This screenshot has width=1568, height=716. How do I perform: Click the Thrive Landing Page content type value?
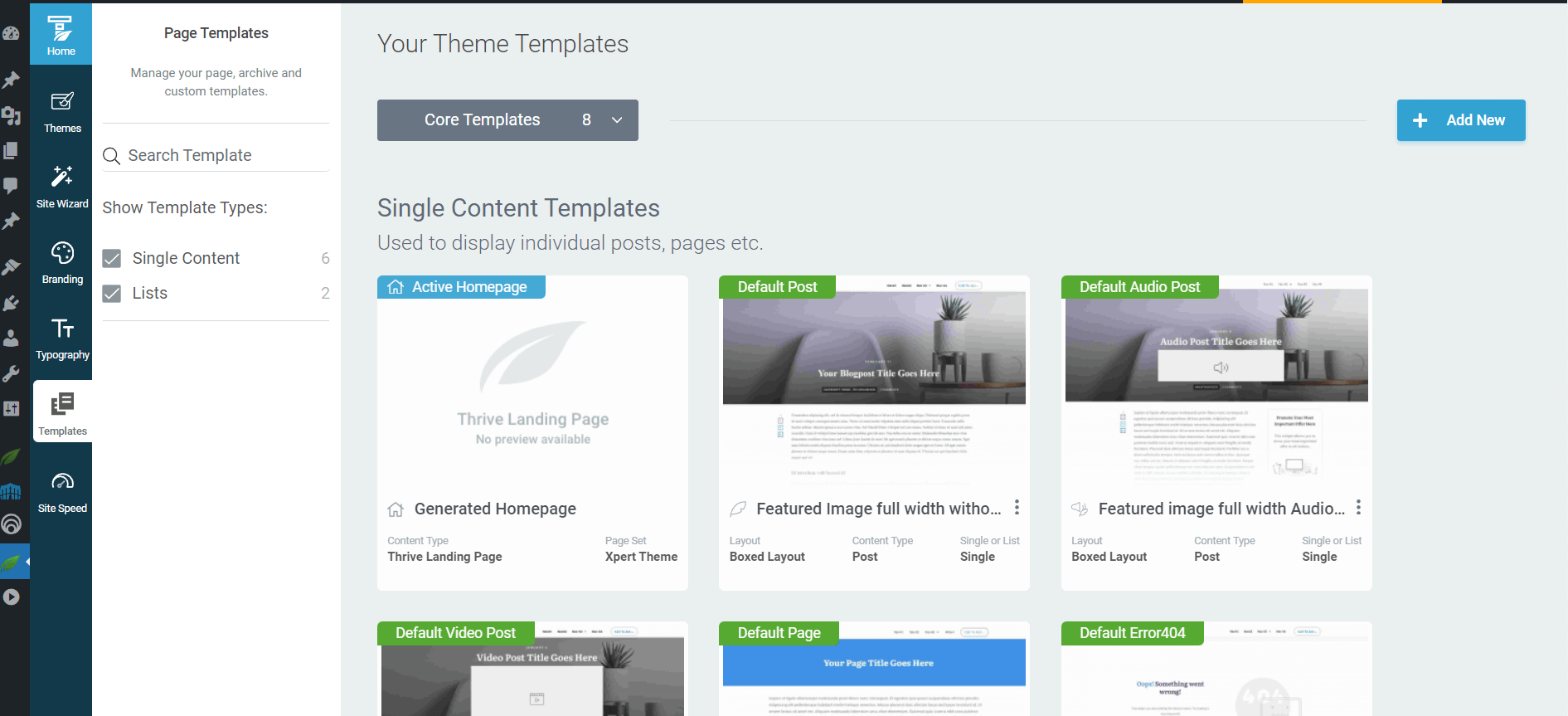(444, 557)
